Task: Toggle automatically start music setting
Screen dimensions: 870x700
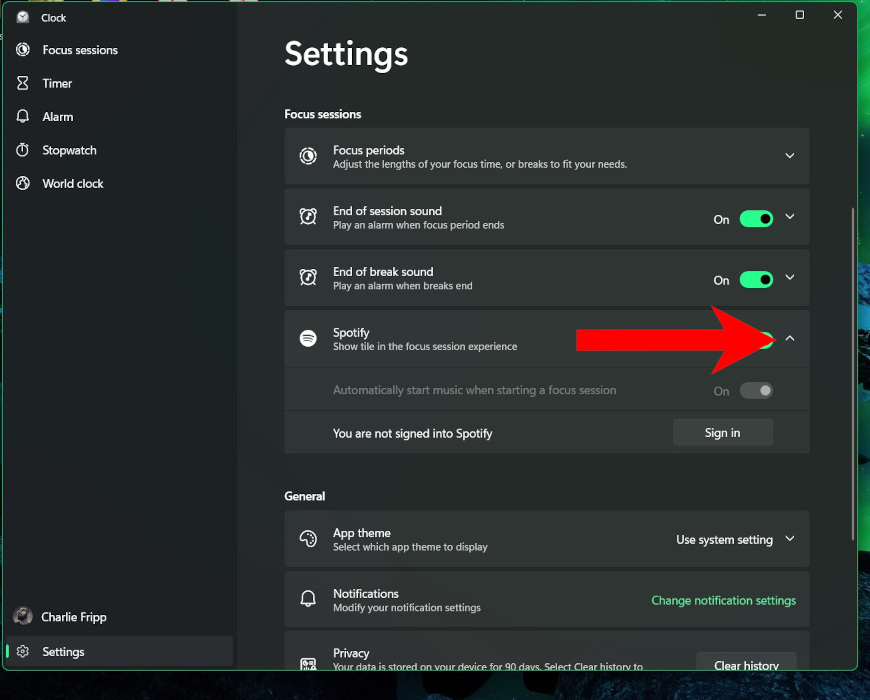Action: tap(757, 391)
